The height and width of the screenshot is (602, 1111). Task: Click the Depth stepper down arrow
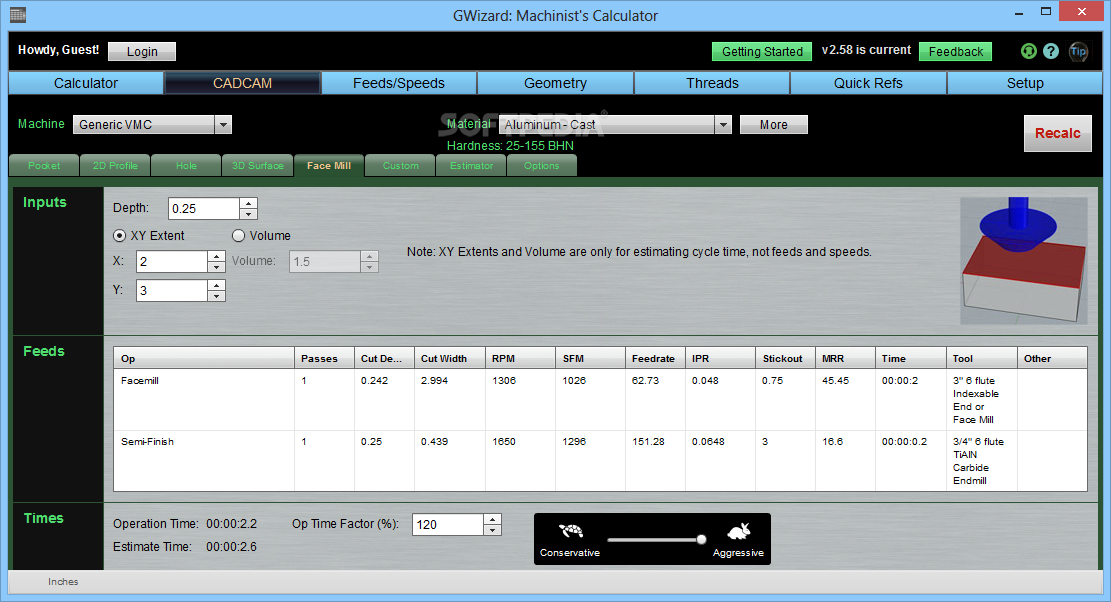coord(248,214)
